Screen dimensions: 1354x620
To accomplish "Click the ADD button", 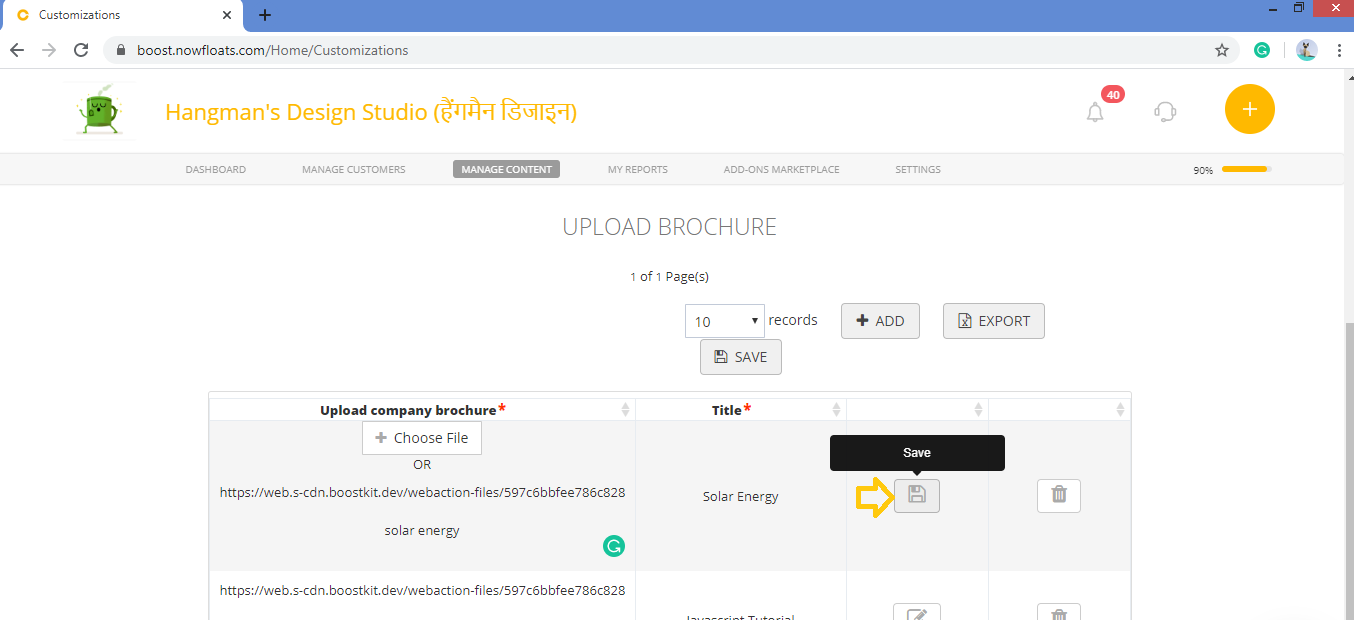I will coord(880,321).
